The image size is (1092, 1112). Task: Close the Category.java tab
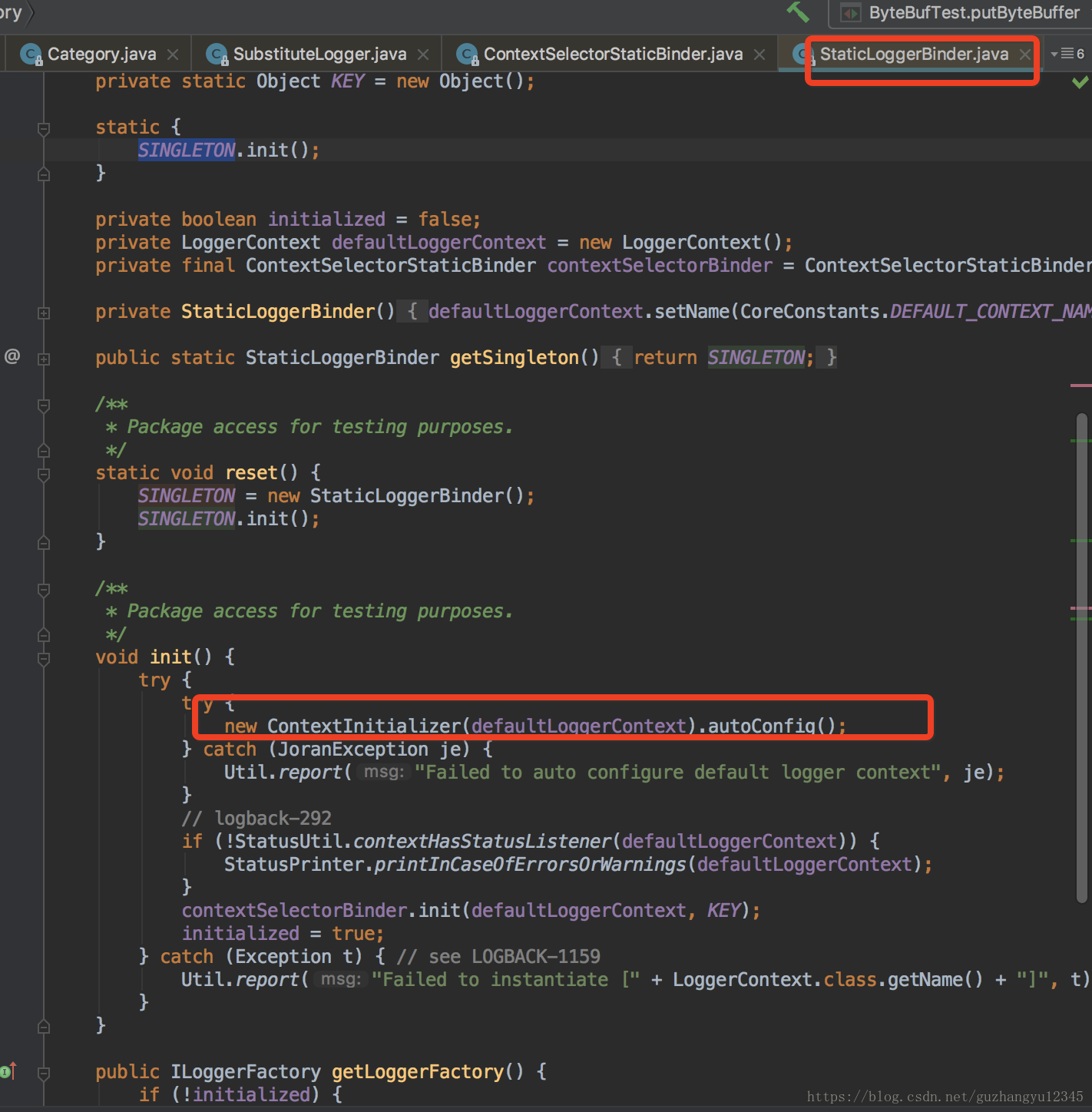click(x=173, y=55)
